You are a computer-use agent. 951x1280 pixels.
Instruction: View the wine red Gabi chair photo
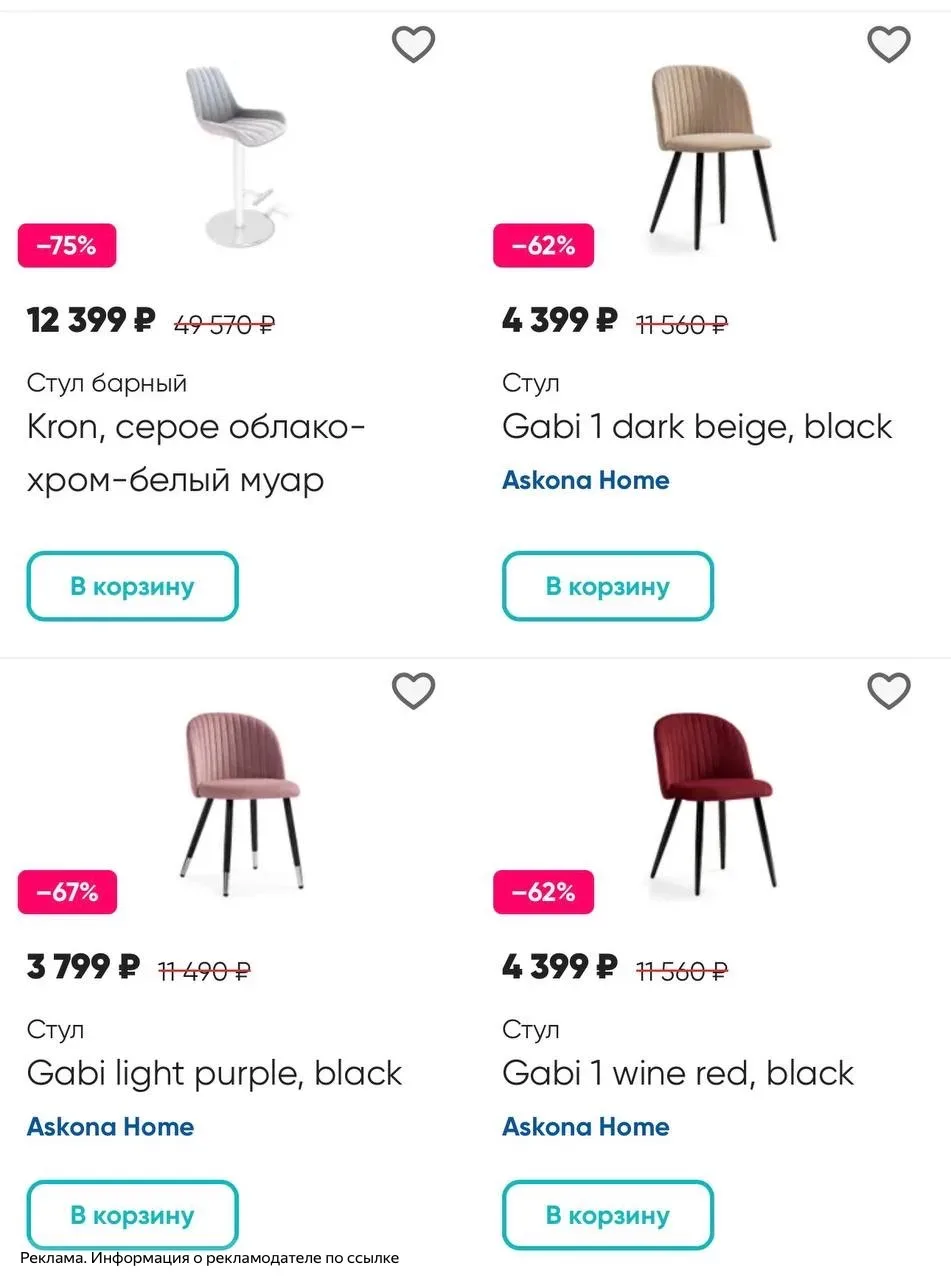(712, 800)
